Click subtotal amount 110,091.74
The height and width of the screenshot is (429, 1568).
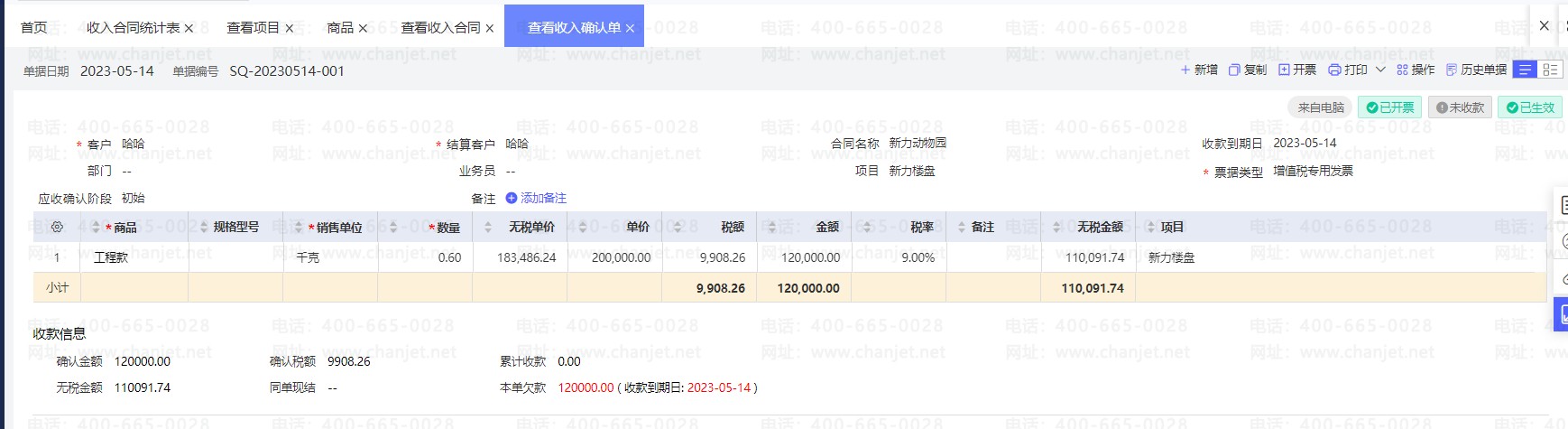[x=1093, y=288]
